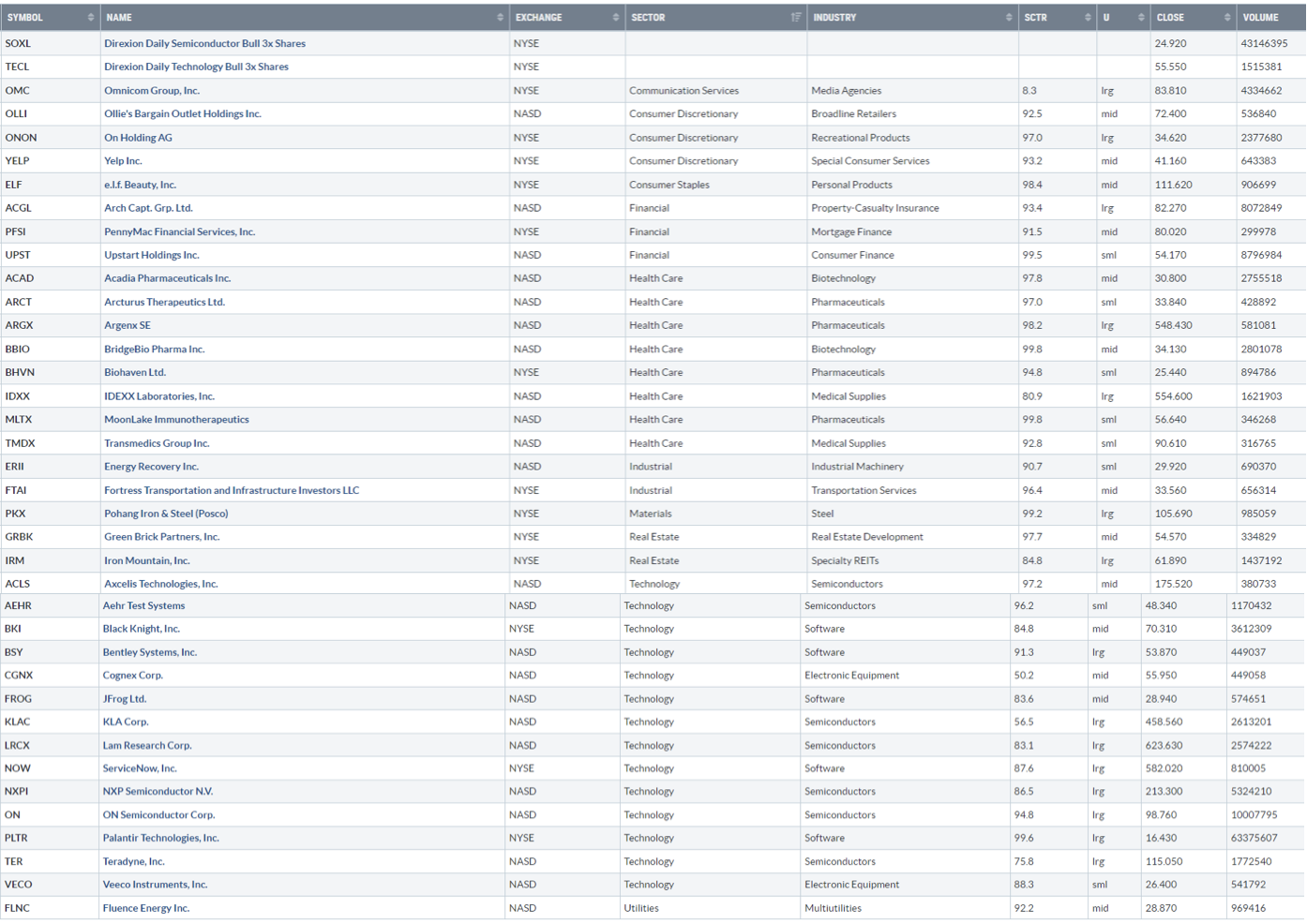This screenshot has width=1307, height=924.
Task: Click the TECL symbol cell
Action: [x=17, y=67]
